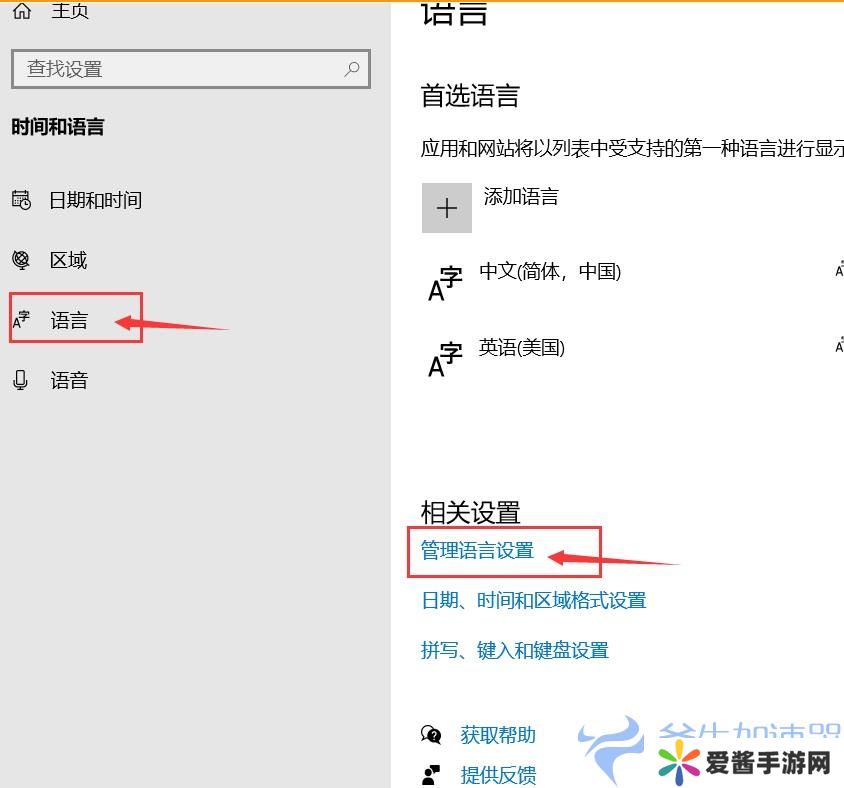Open 管理语言设置 link
Viewport: 844px width, 788px height.
point(477,551)
